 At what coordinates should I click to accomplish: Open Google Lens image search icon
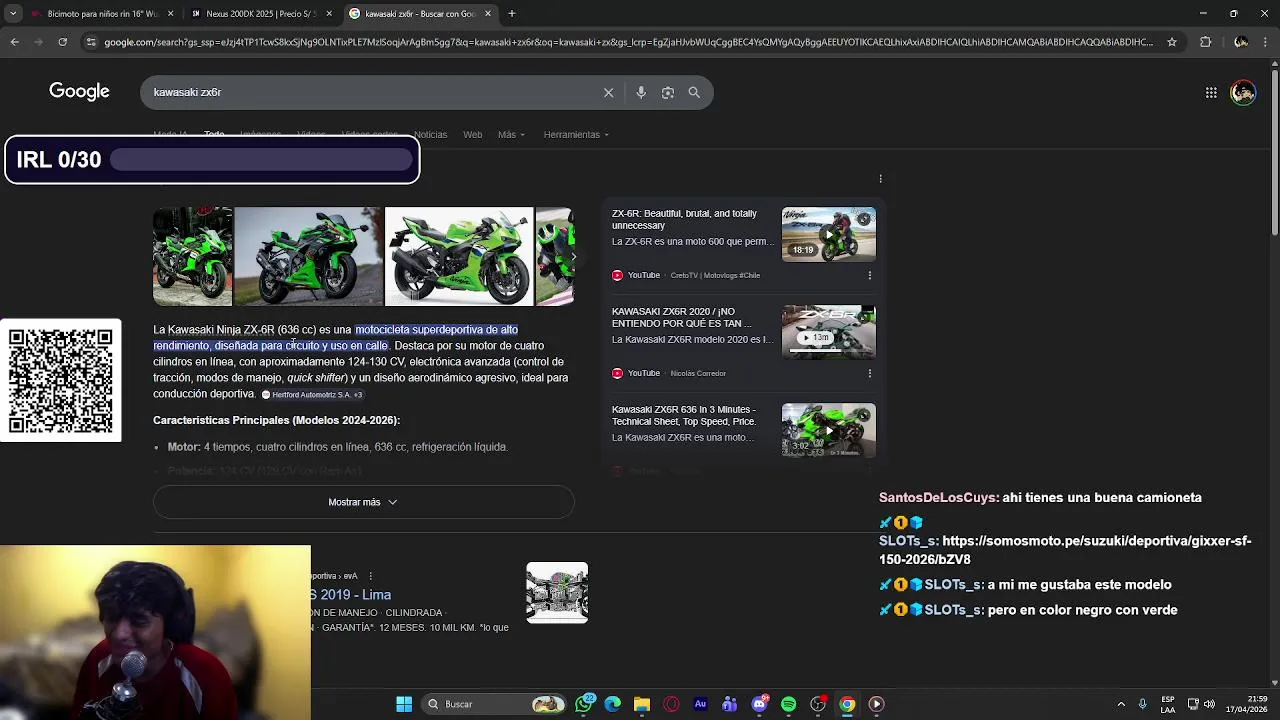point(668,92)
